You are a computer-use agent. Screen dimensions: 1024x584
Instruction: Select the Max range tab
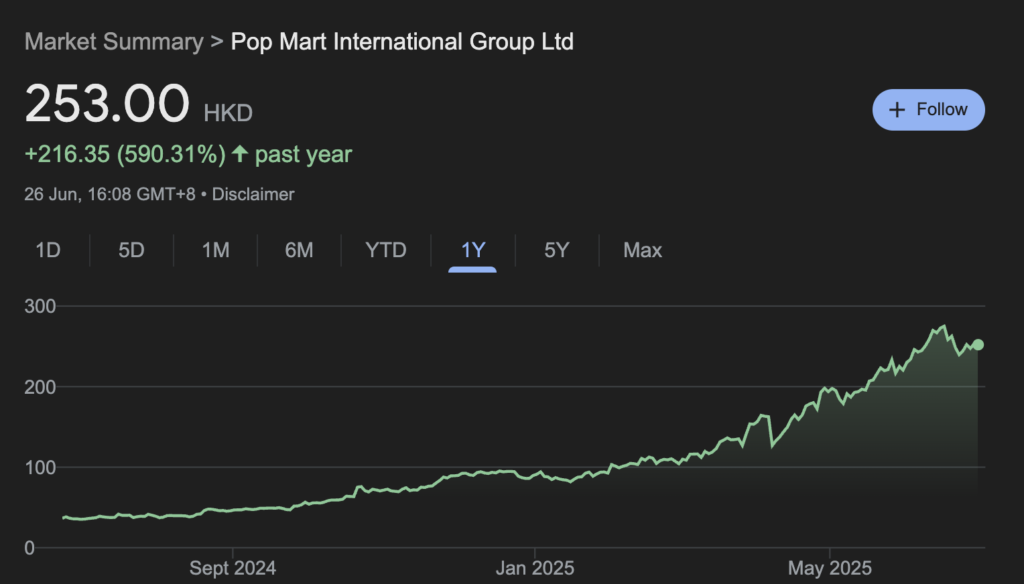(642, 250)
